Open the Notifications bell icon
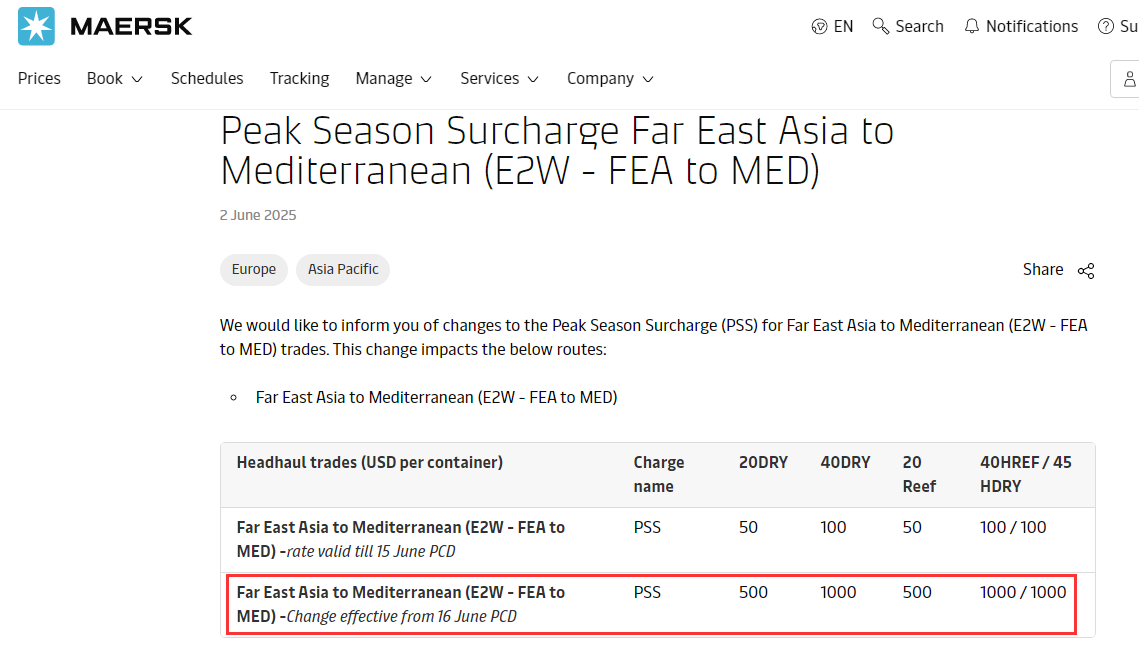The image size is (1139, 653). (x=972, y=27)
